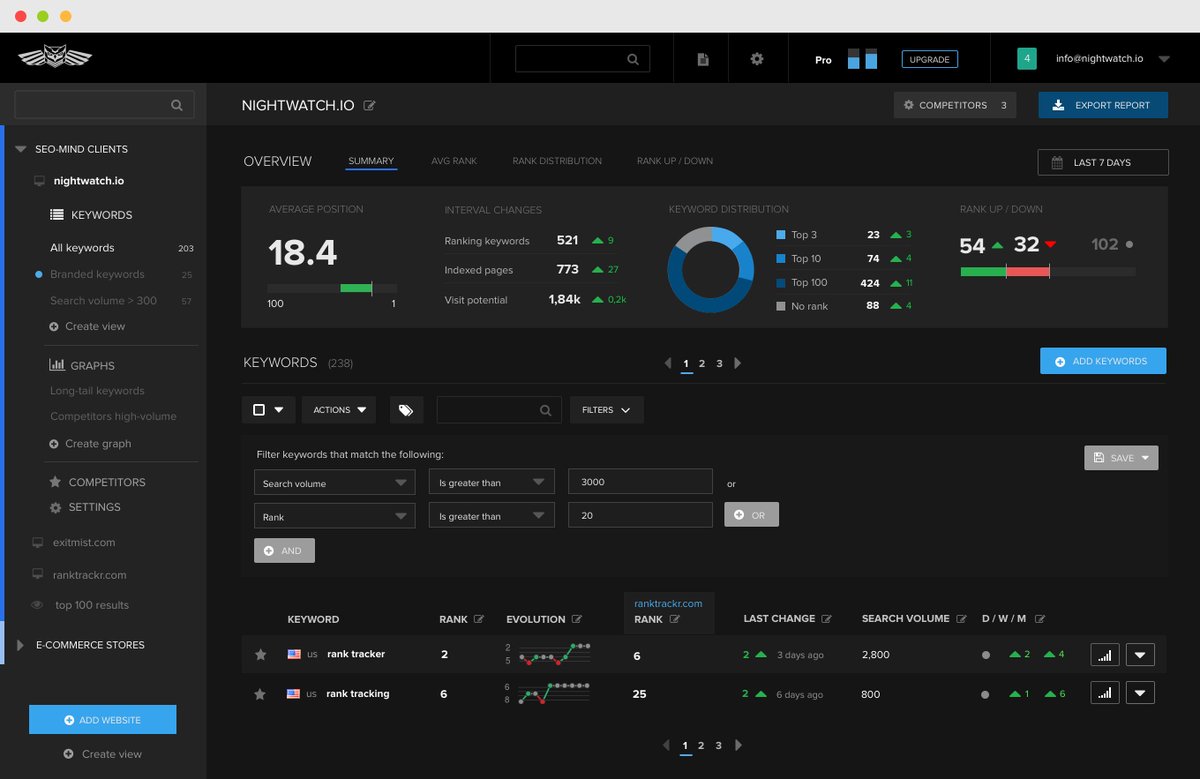
Task: Add an OR filter condition
Action: [x=751, y=515]
